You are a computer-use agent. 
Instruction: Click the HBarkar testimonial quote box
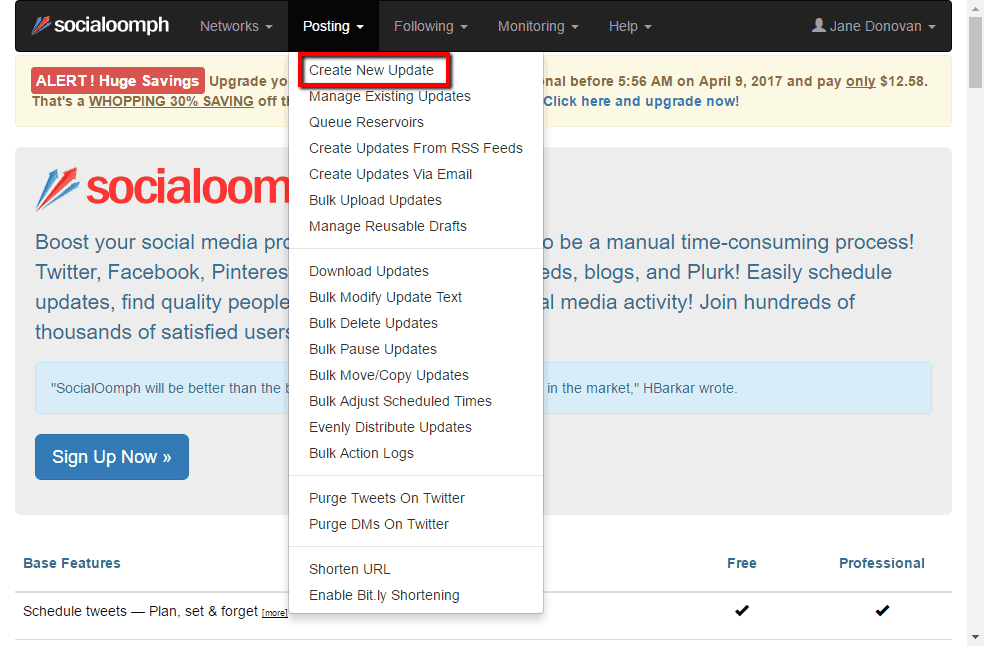tap(483, 388)
